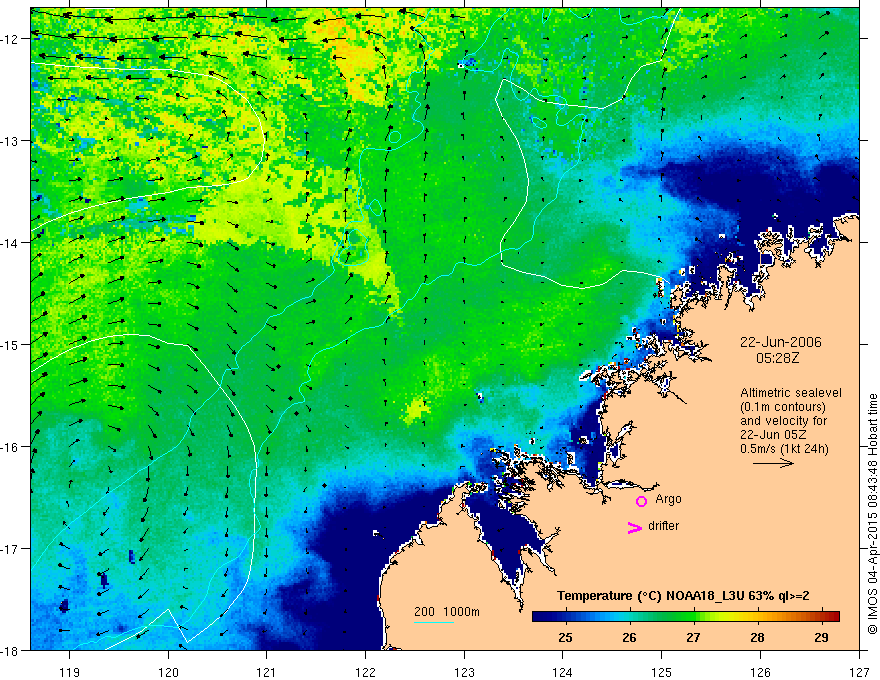Click the '05:28Z' time text
Screen dimensions: 880x680
[777, 357]
